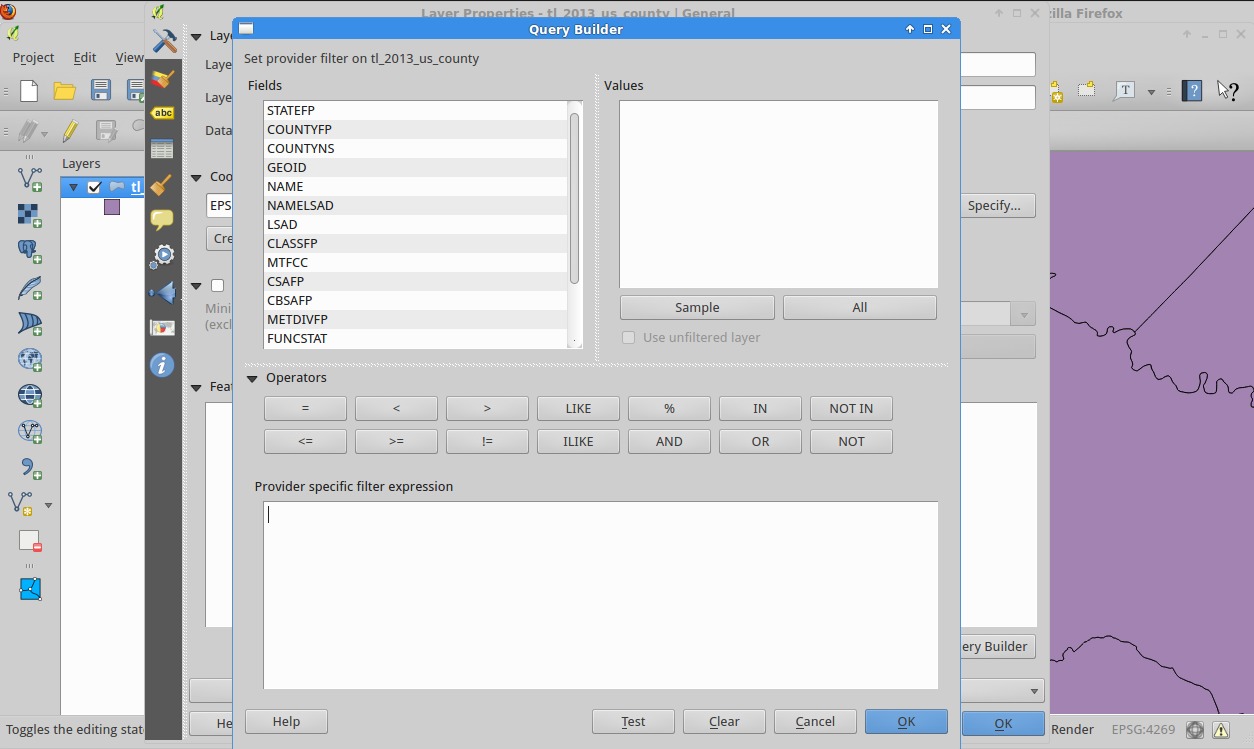Click the purple layer symbol swatch
The image size is (1254, 749).
coord(112,207)
